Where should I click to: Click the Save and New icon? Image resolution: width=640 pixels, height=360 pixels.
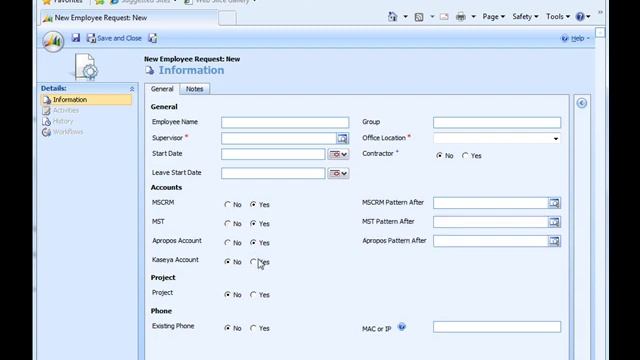click(x=153, y=38)
